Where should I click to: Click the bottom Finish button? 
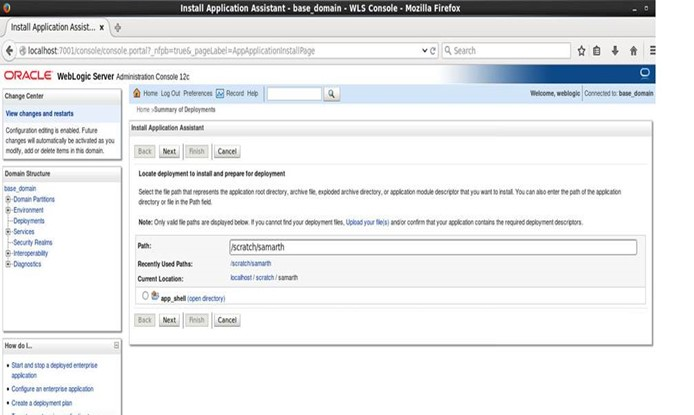click(x=197, y=320)
